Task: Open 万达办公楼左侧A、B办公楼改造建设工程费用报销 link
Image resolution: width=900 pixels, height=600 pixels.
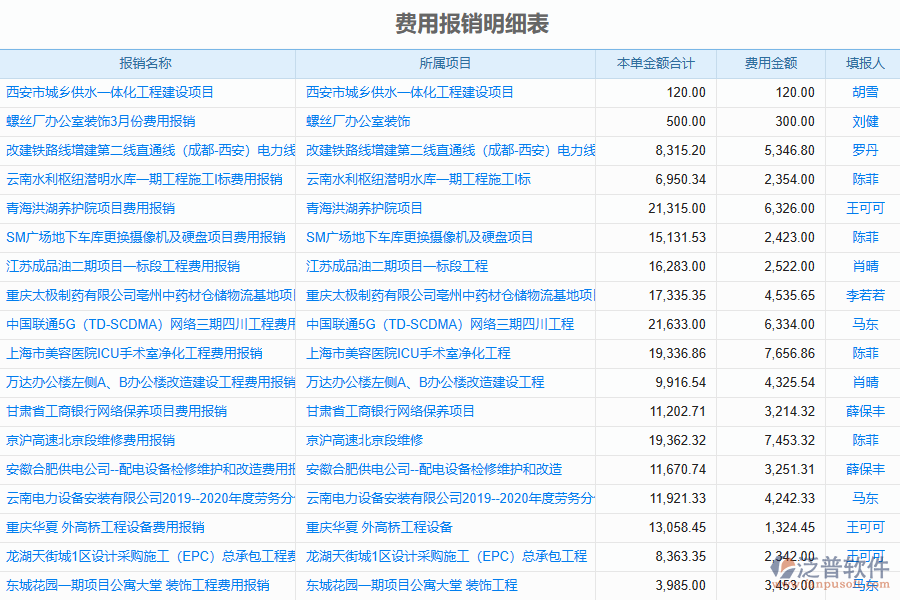Action: (150, 383)
